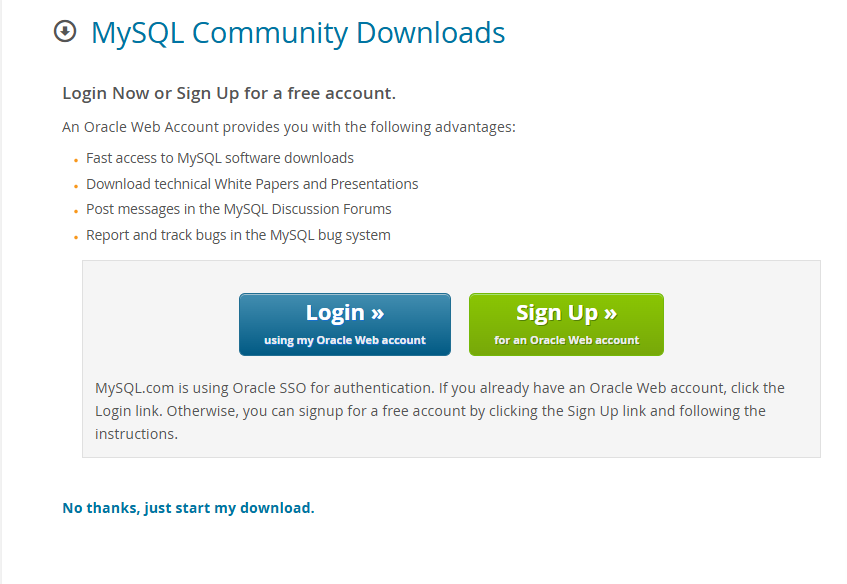Click 'Report and track bugs' list item text
Screen dimensions: 847x584
pos(238,236)
